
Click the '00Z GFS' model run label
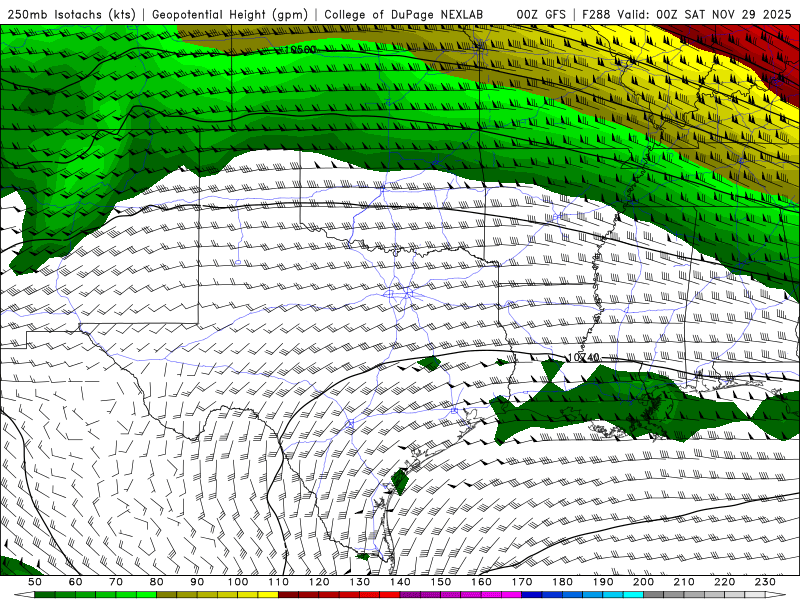(541, 14)
